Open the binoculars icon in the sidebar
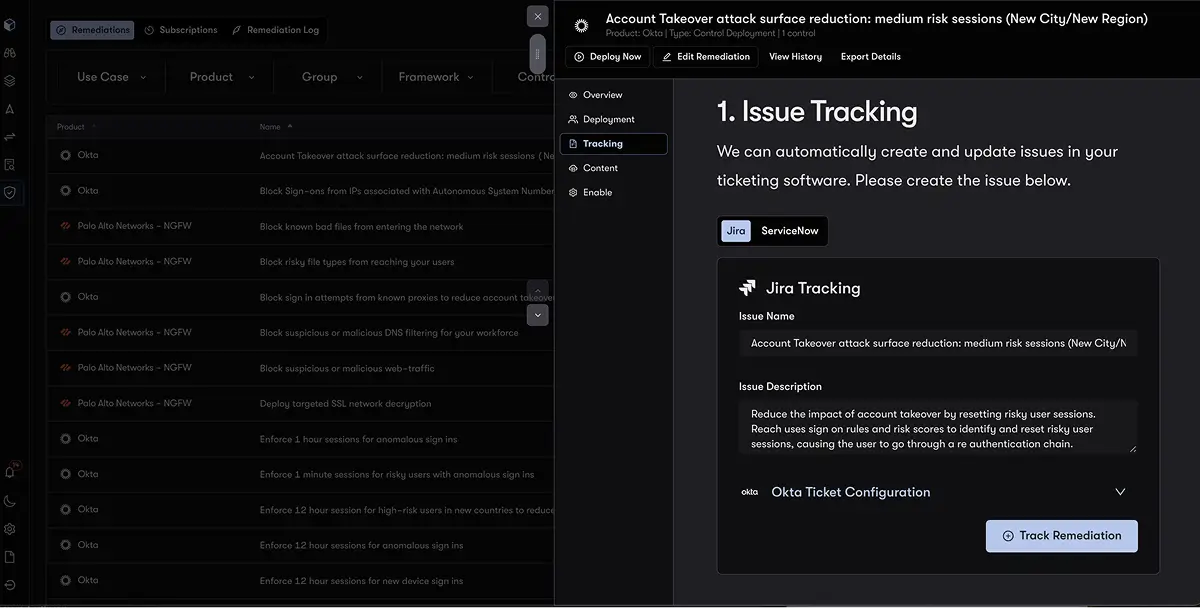The image size is (1200, 608). [x=10, y=52]
